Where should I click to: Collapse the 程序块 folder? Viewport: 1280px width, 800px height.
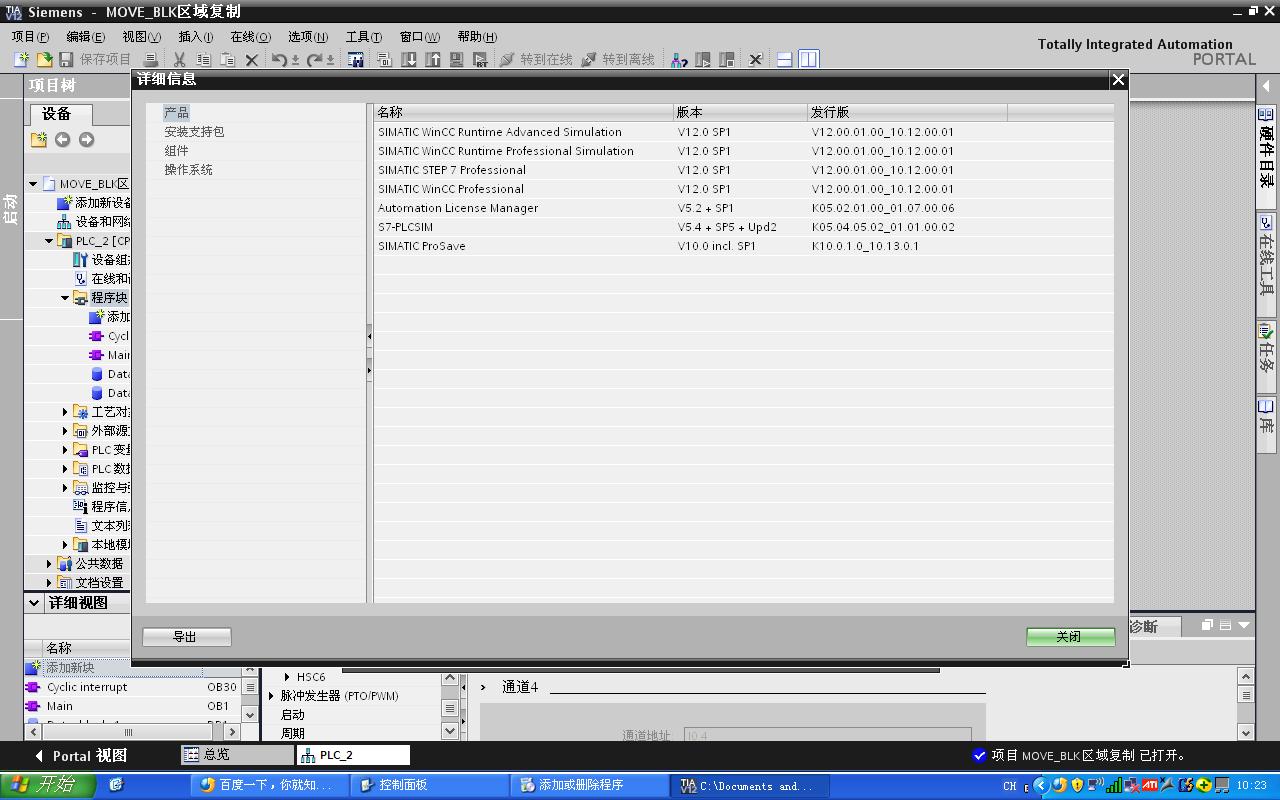pos(65,298)
